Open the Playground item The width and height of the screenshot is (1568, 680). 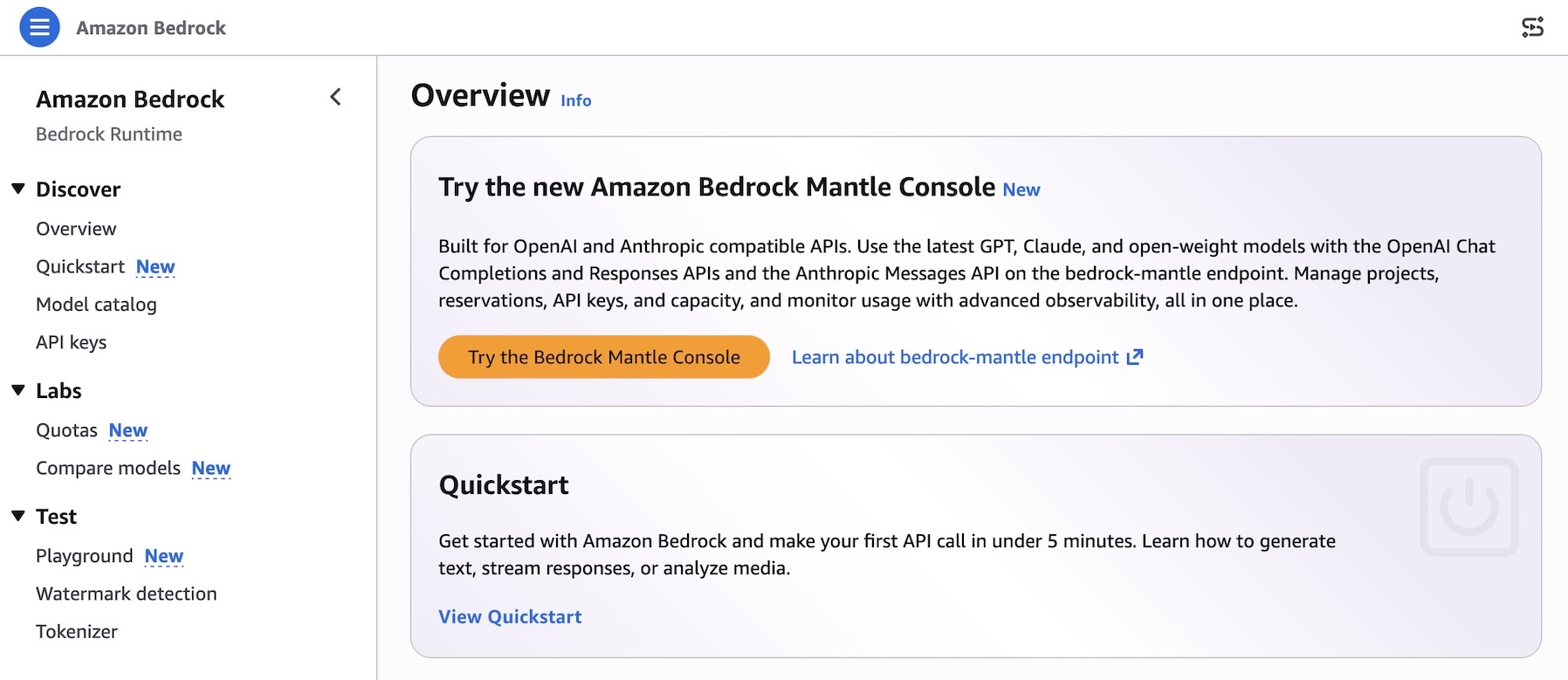85,556
